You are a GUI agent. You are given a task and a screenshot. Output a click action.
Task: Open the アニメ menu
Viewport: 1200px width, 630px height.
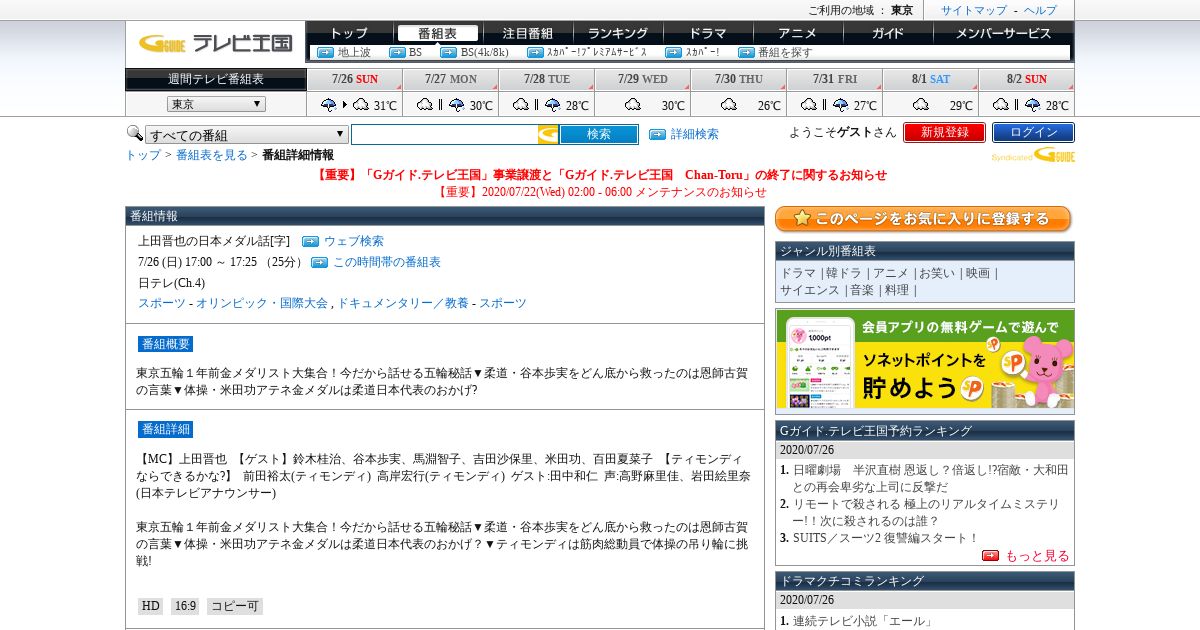pyautogui.click(x=797, y=33)
